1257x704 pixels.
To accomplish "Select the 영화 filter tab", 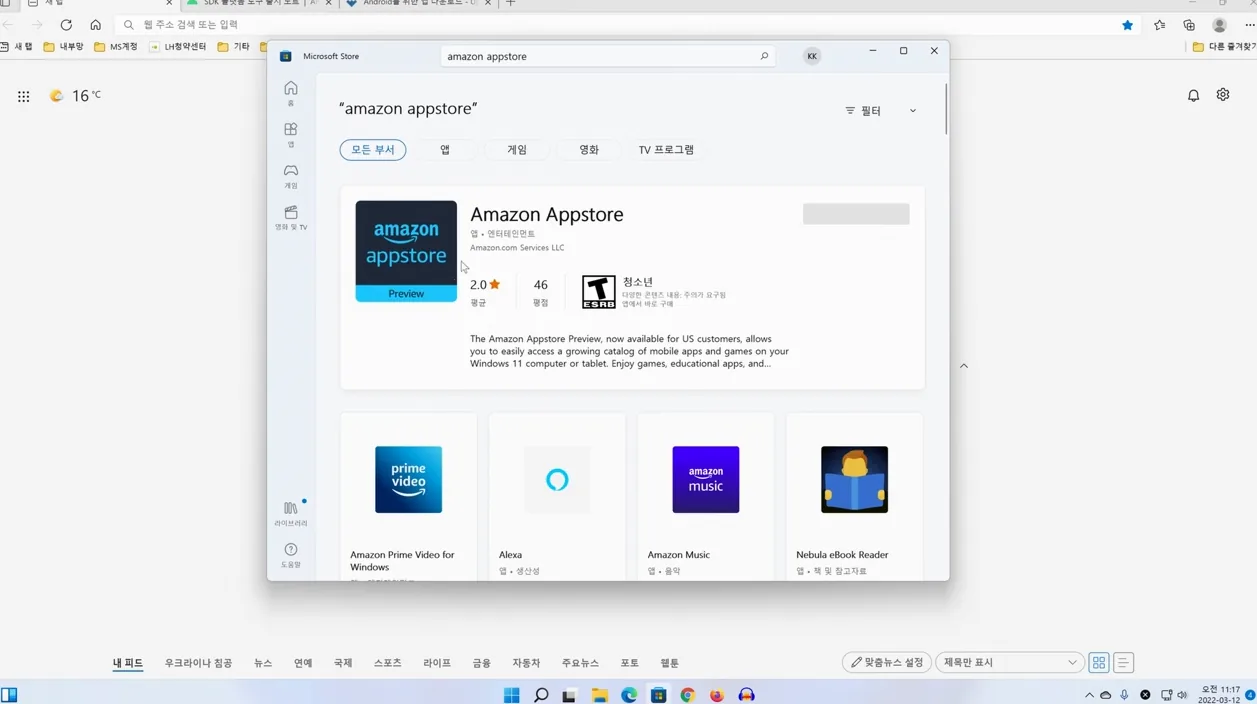I will point(589,150).
